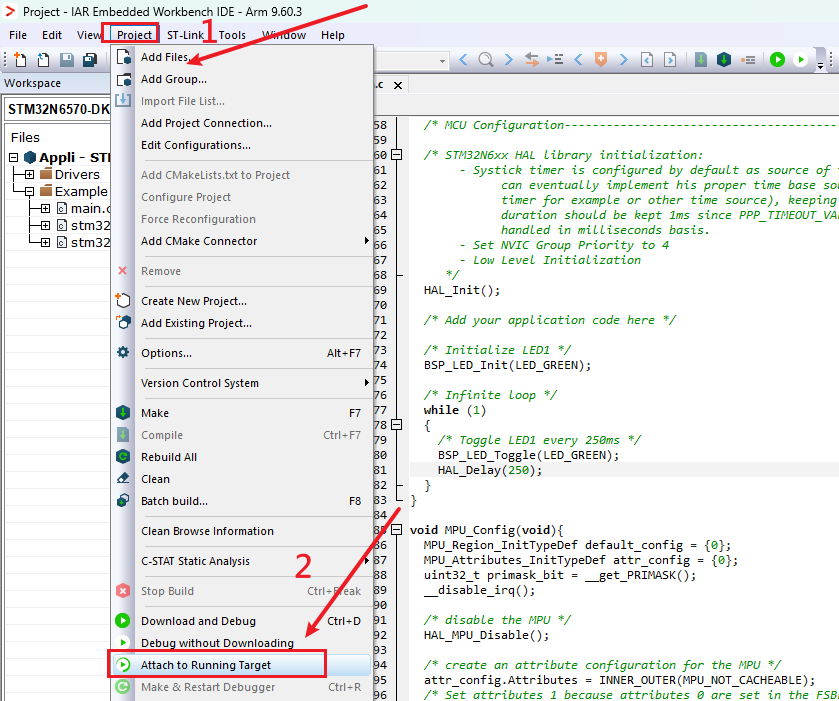The image size is (839, 701).
Task: Open the STM32N6570-DK configuration dropdown
Action: point(58,109)
